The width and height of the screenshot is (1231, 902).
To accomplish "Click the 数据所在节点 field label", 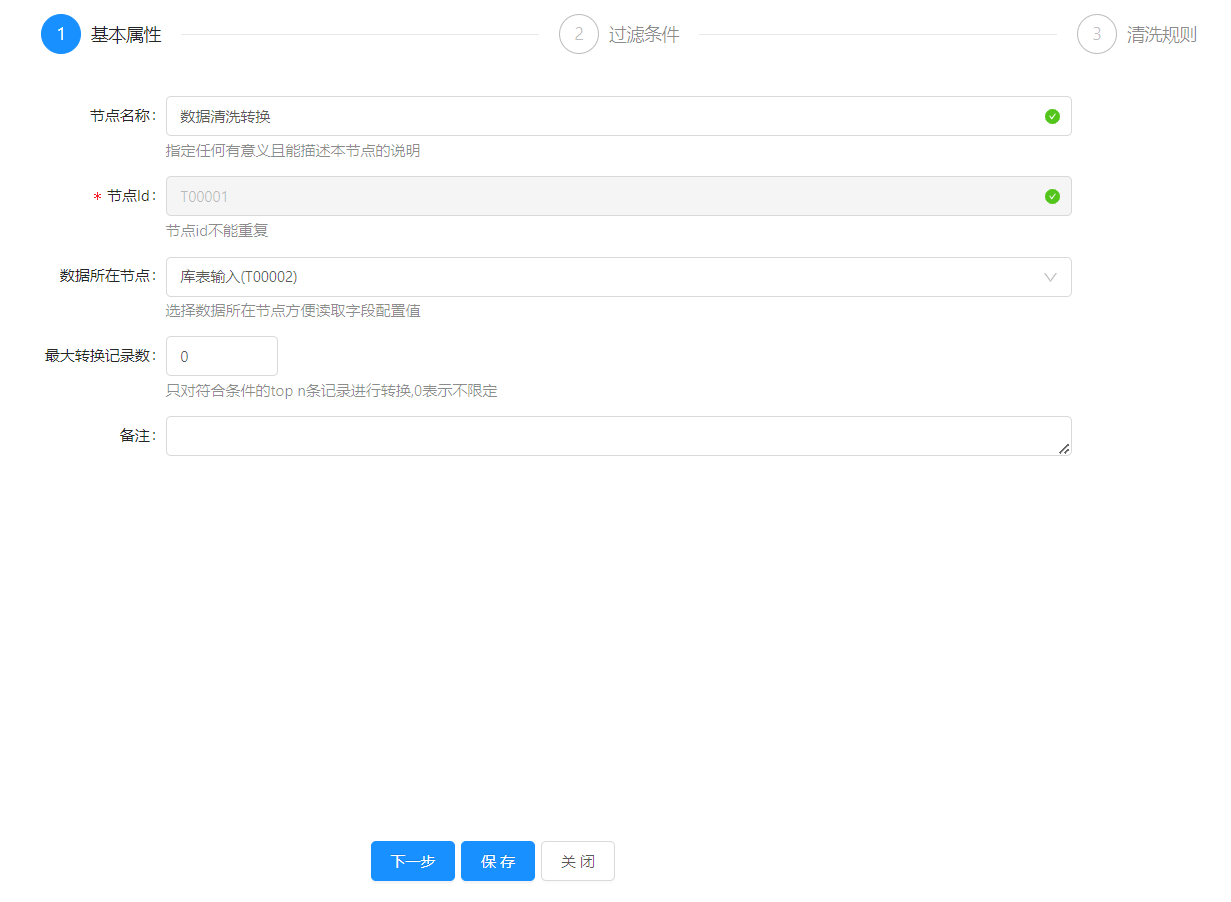I will [107, 276].
